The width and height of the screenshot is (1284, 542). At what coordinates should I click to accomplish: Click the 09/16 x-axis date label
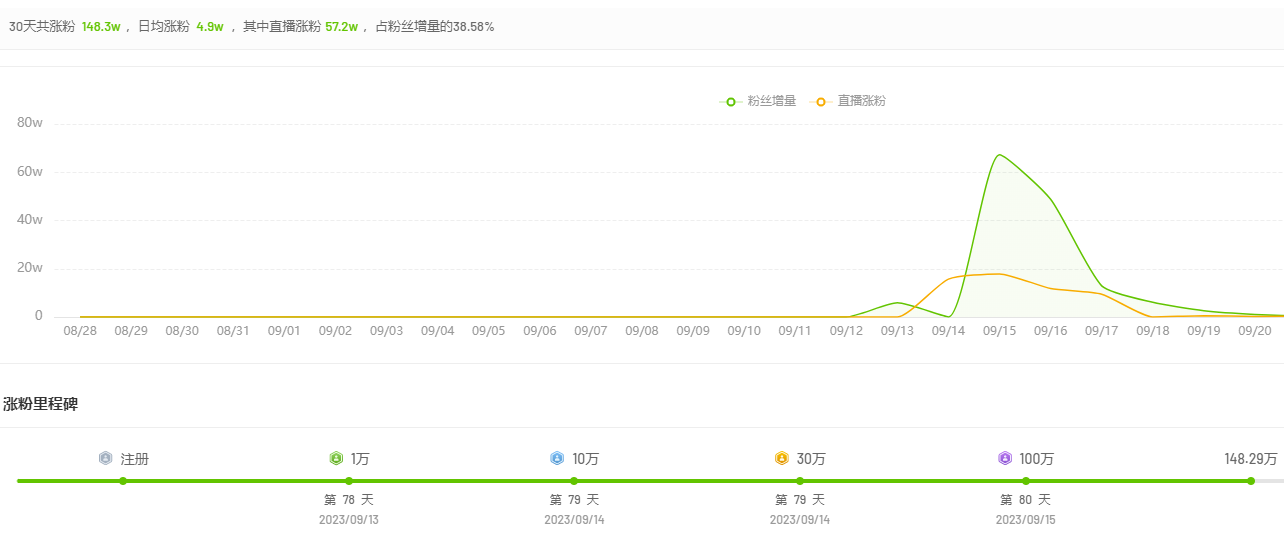coord(1050,330)
